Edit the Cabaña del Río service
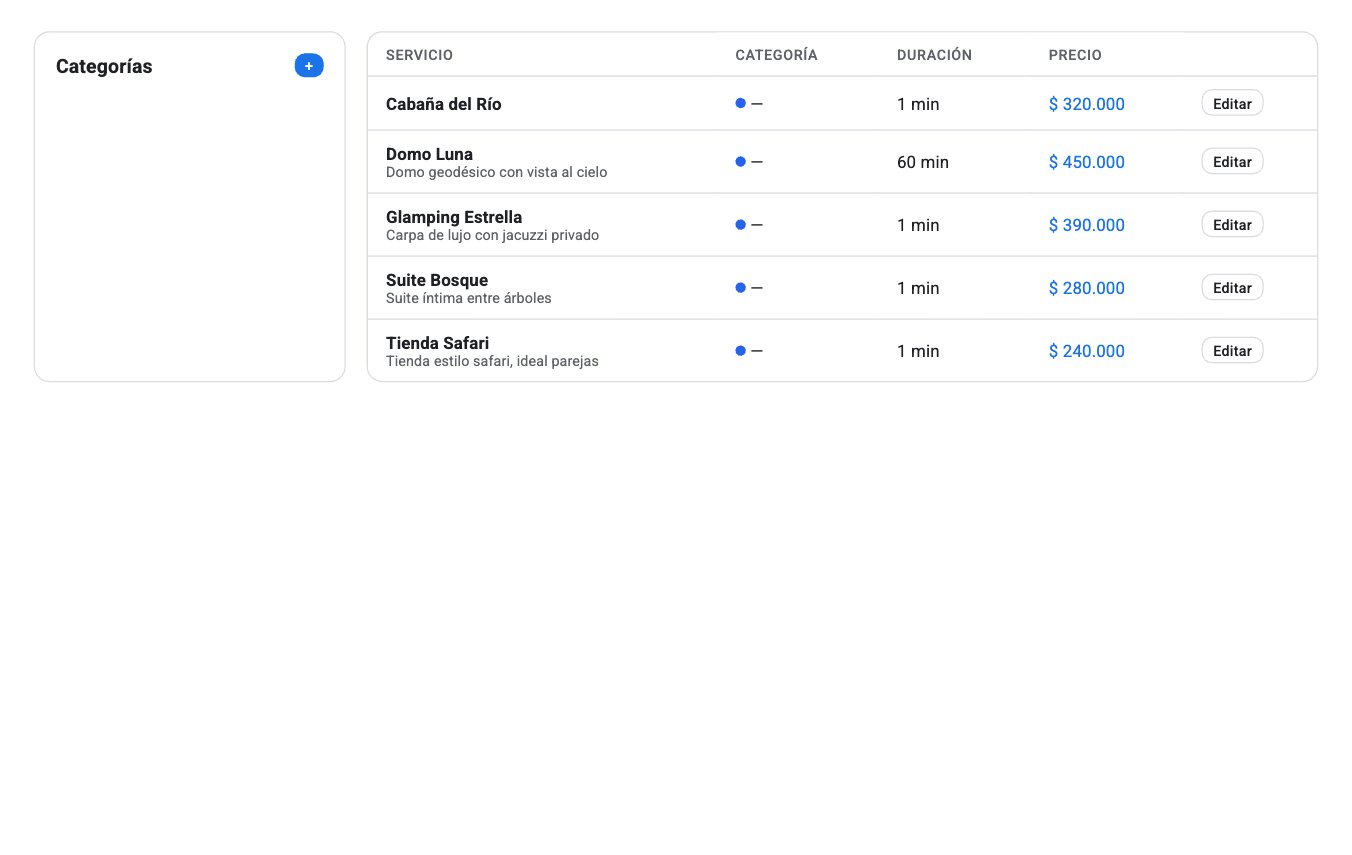1352x855 pixels. (x=1232, y=103)
